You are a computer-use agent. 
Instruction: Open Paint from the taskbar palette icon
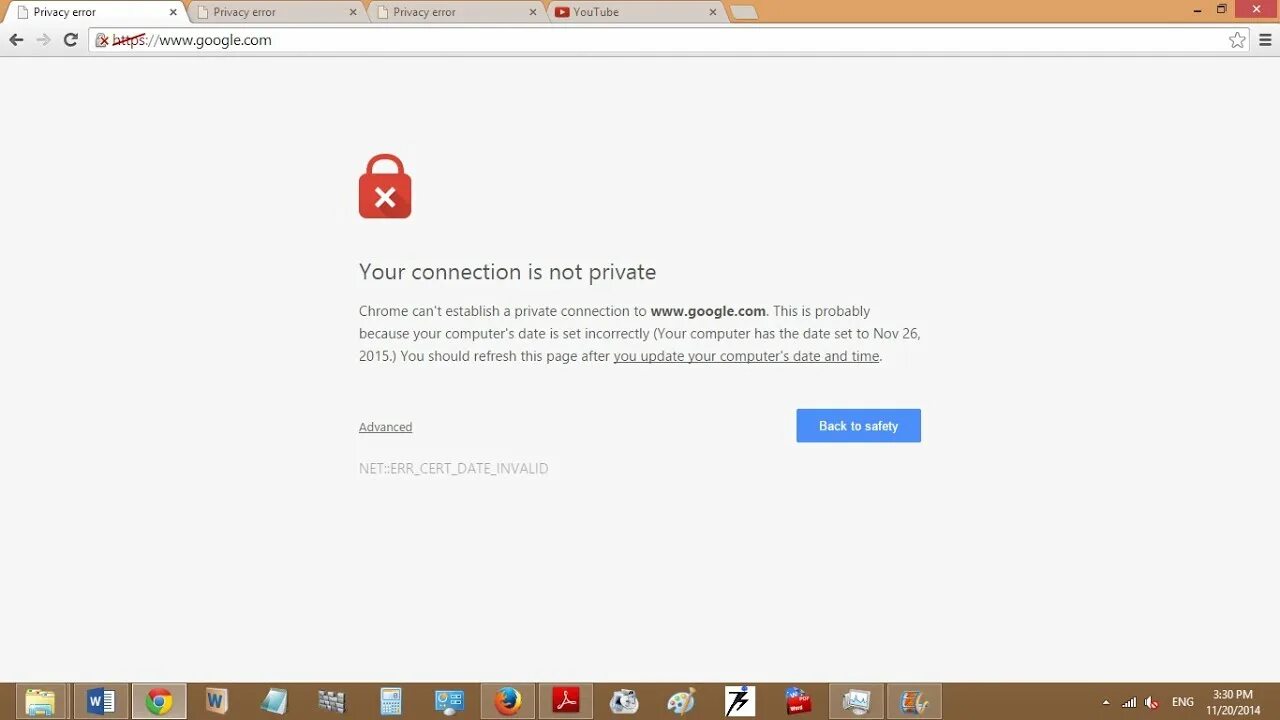[681, 702]
